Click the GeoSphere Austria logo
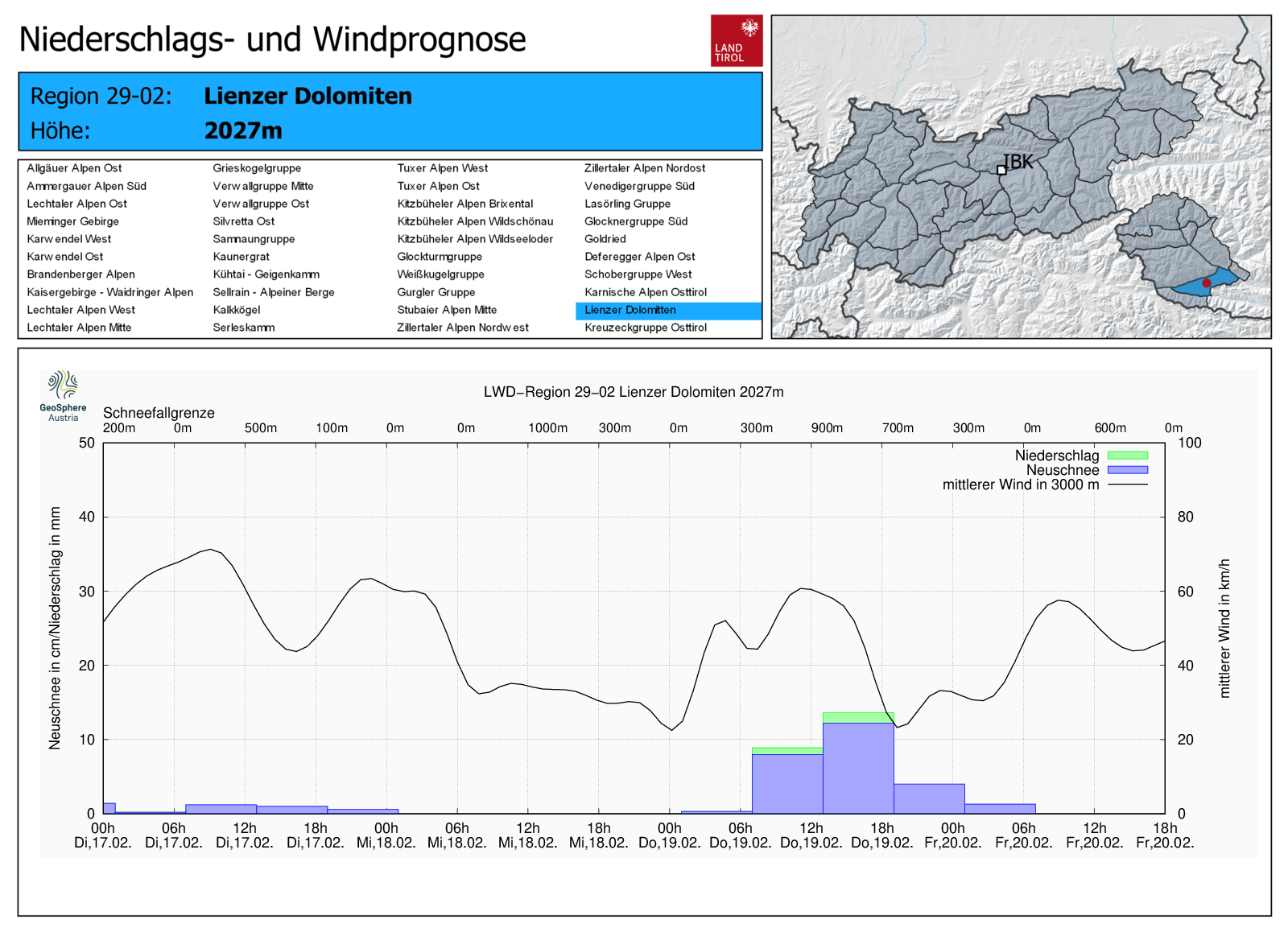The width and height of the screenshot is (1288, 928). coord(63,395)
